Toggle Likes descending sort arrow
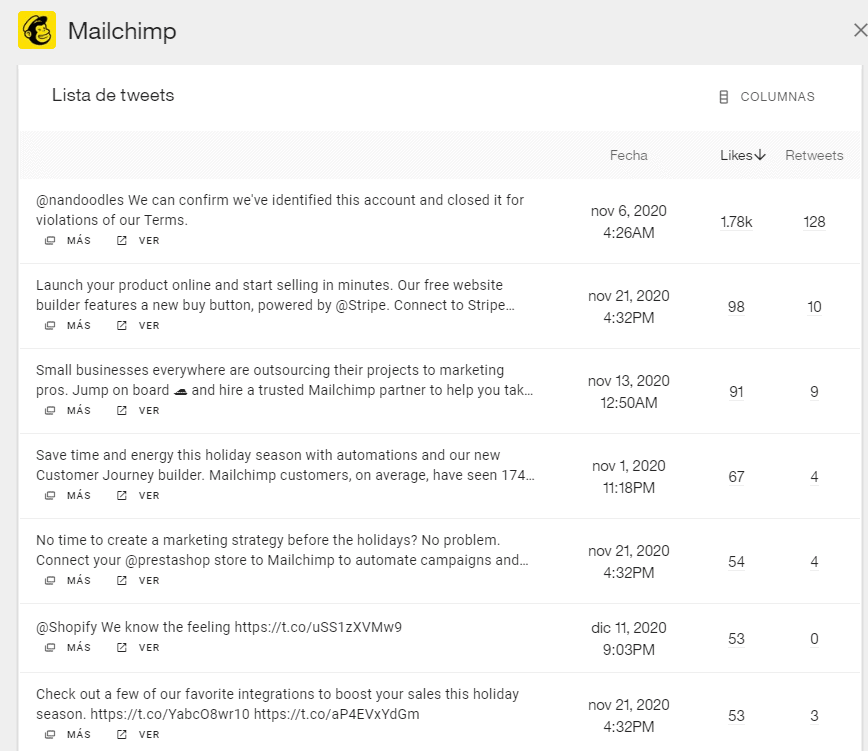 (x=760, y=155)
